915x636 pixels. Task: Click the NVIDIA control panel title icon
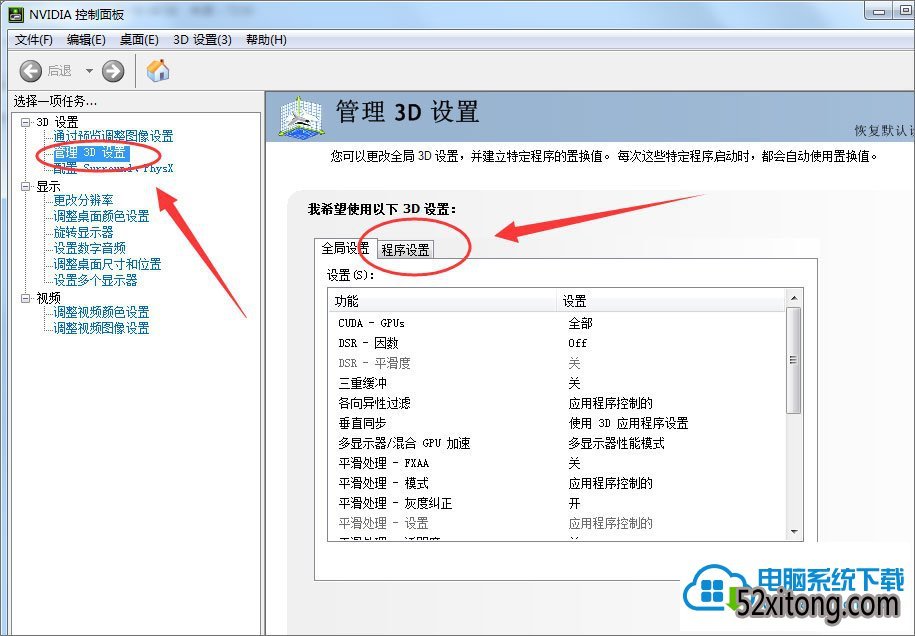point(16,14)
